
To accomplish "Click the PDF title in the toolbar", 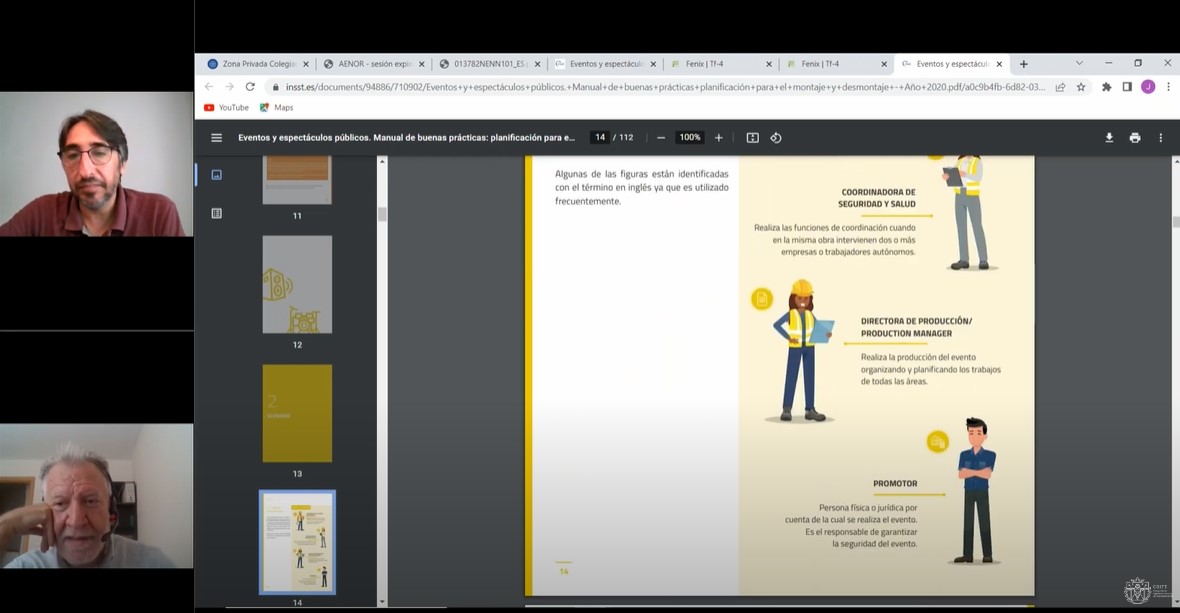I will pos(406,138).
